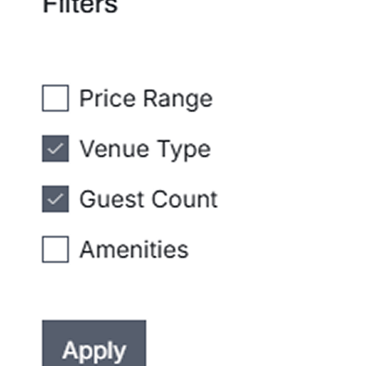The width and height of the screenshot is (375, 366).
Task: Toggle on the Price Range filter
Action: (x=55, y=98)
